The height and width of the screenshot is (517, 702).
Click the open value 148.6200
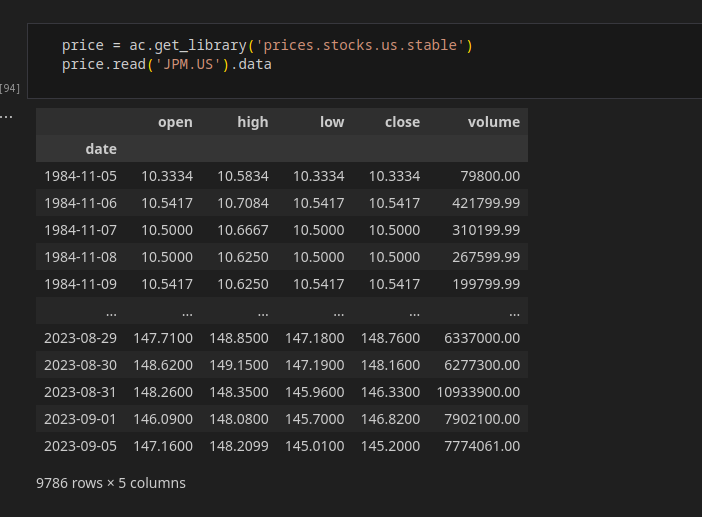(163, 365)
